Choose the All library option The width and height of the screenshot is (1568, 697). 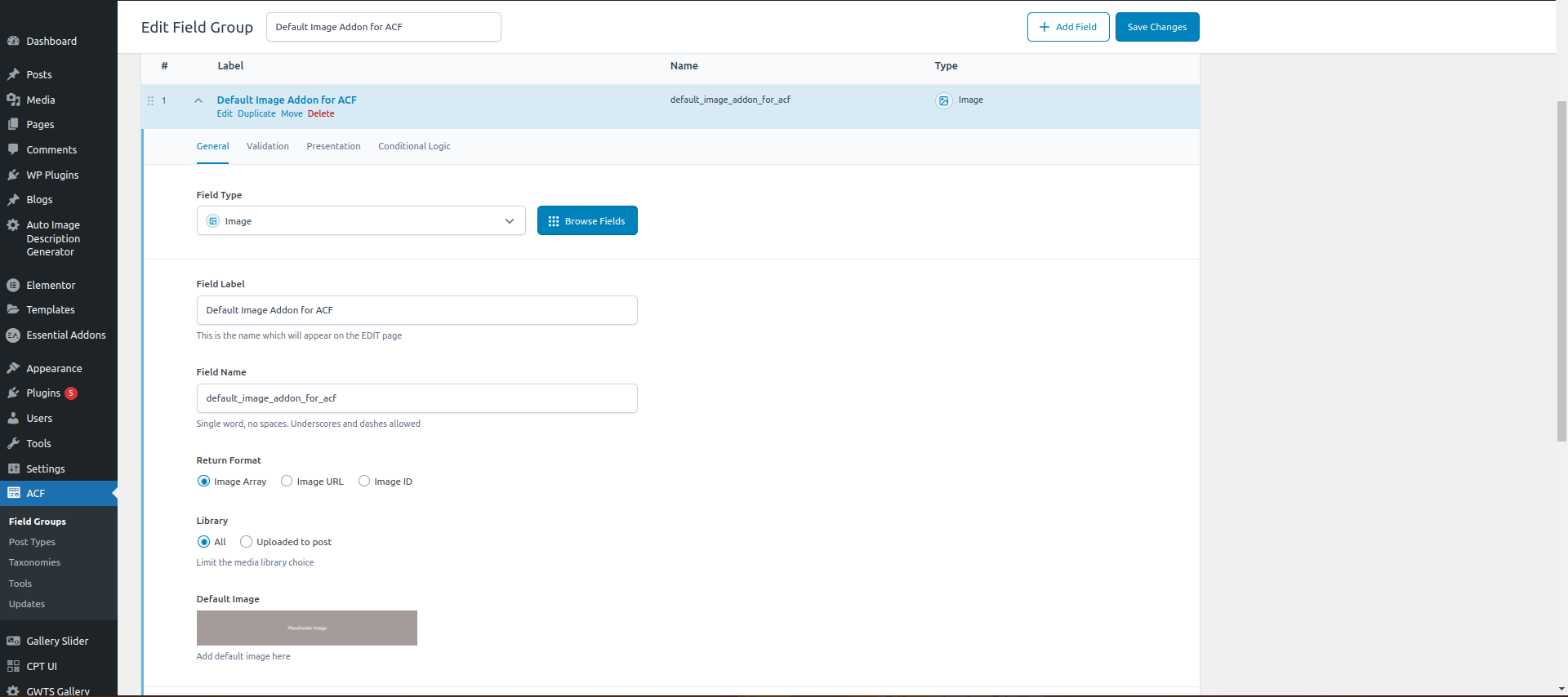[x=203, y=542]
